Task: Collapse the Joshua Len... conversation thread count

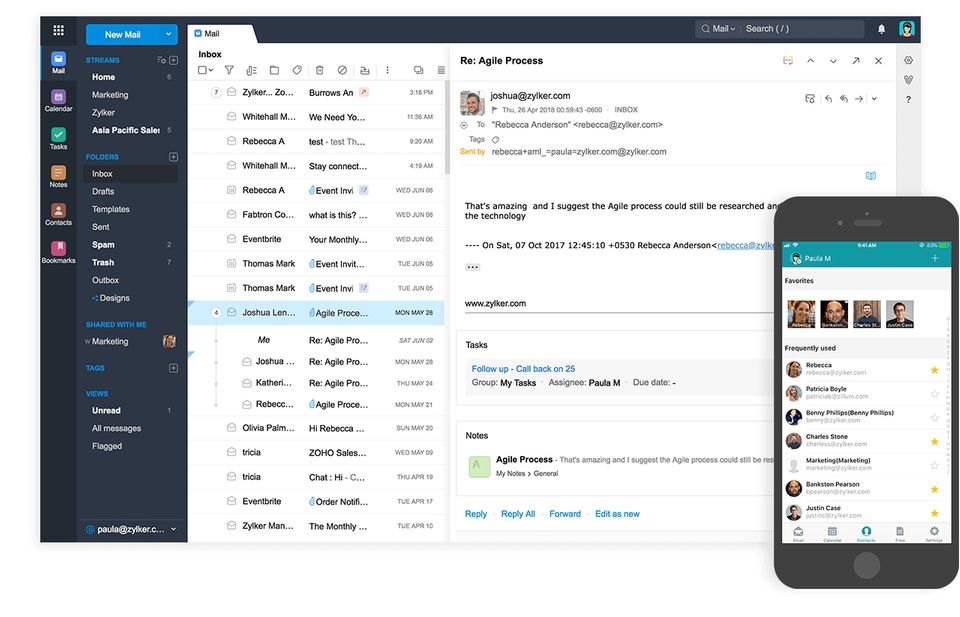Action: (x=216, y=313)
